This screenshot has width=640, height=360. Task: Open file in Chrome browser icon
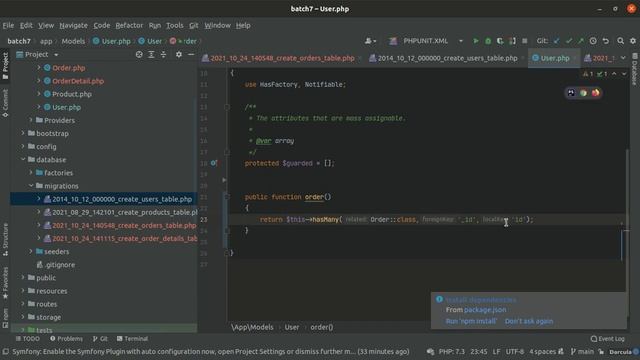[583, 93]
